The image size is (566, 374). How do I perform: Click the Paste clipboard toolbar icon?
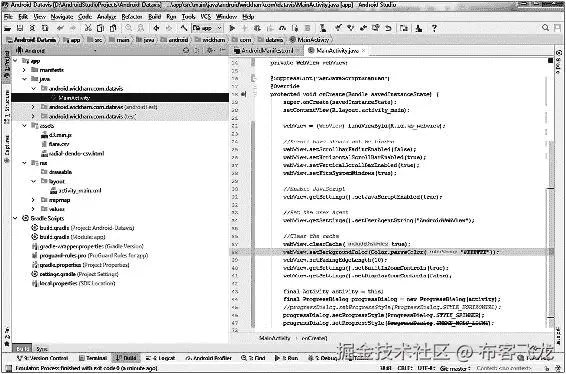pos(113,28)
